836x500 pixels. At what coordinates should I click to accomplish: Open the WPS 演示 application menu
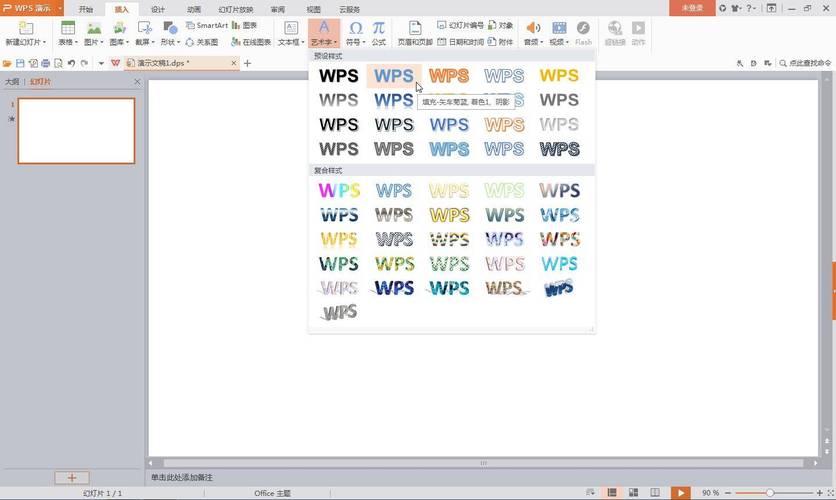(x=31, y=8)
